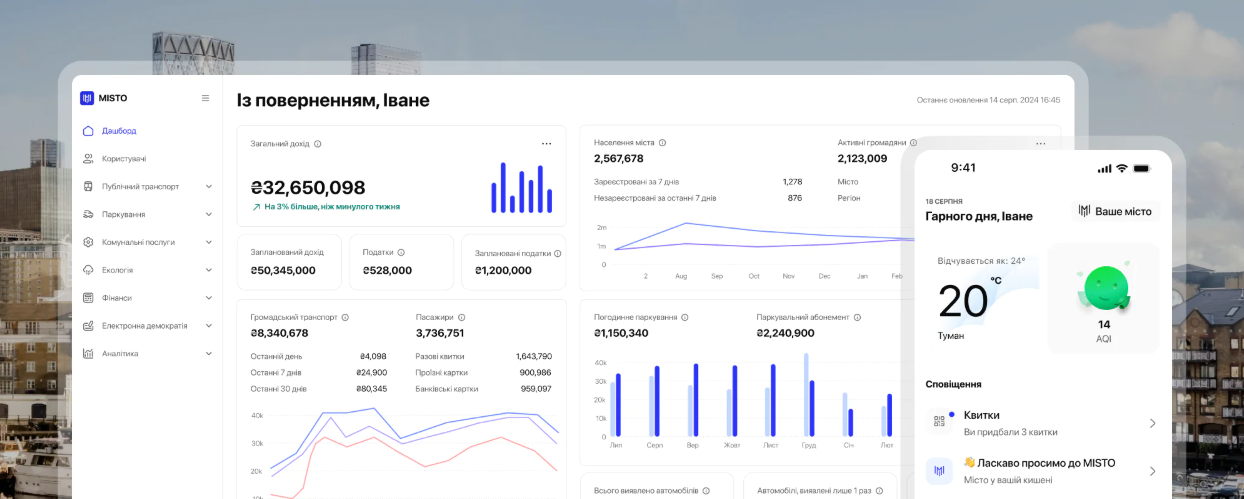Expand Публічний транспорт submenu chevron
This screenshot has height=499, width=1244.
(209, 187)
